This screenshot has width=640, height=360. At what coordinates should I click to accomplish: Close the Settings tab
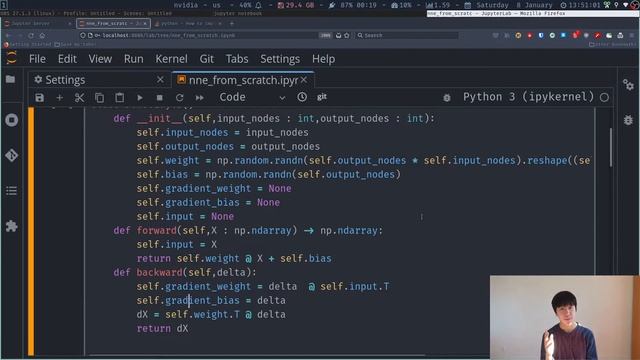pyautogui.click(x=160, y=80)
